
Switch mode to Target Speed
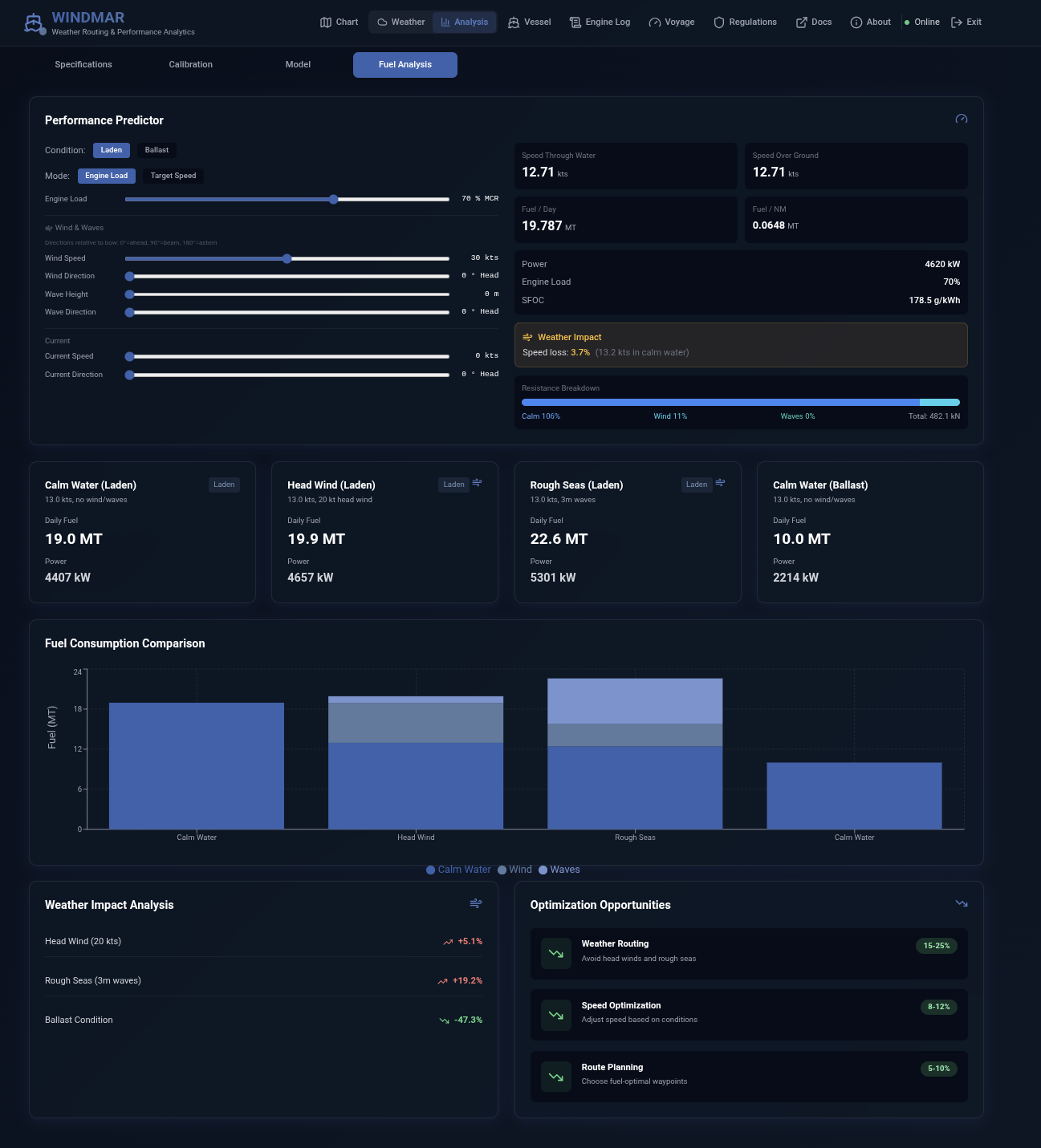[x=173, y=176]
